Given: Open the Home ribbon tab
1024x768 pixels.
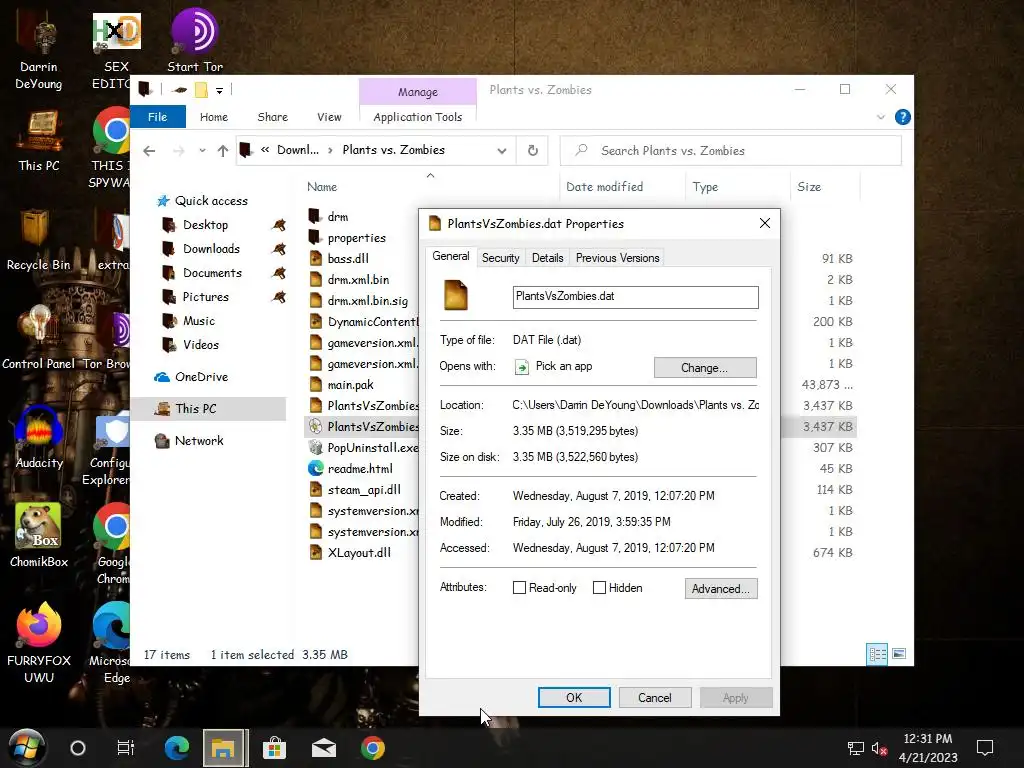Looking at the screenshot, I should pos(214,117).
